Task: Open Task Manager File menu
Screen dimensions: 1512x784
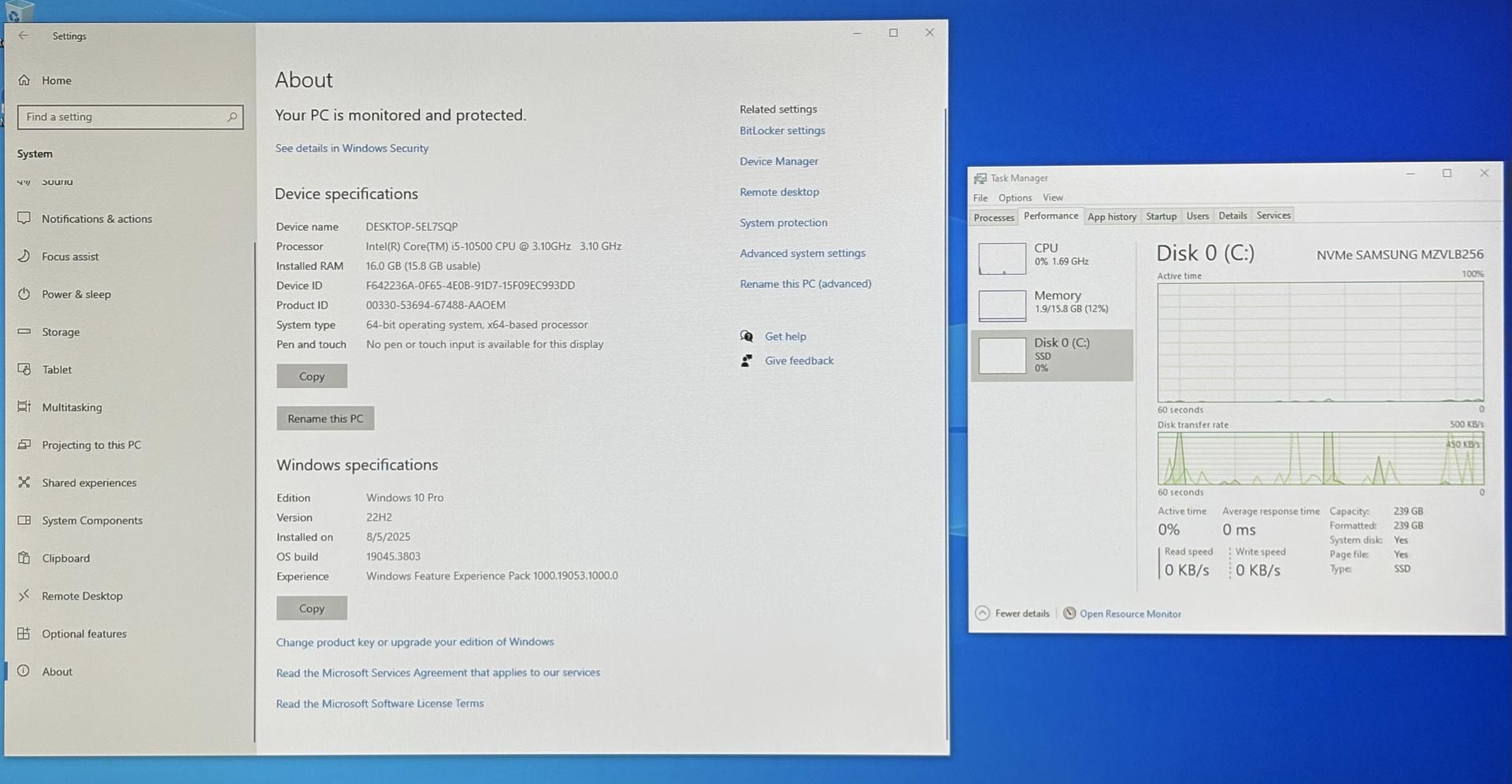Action: coord(980,198)
